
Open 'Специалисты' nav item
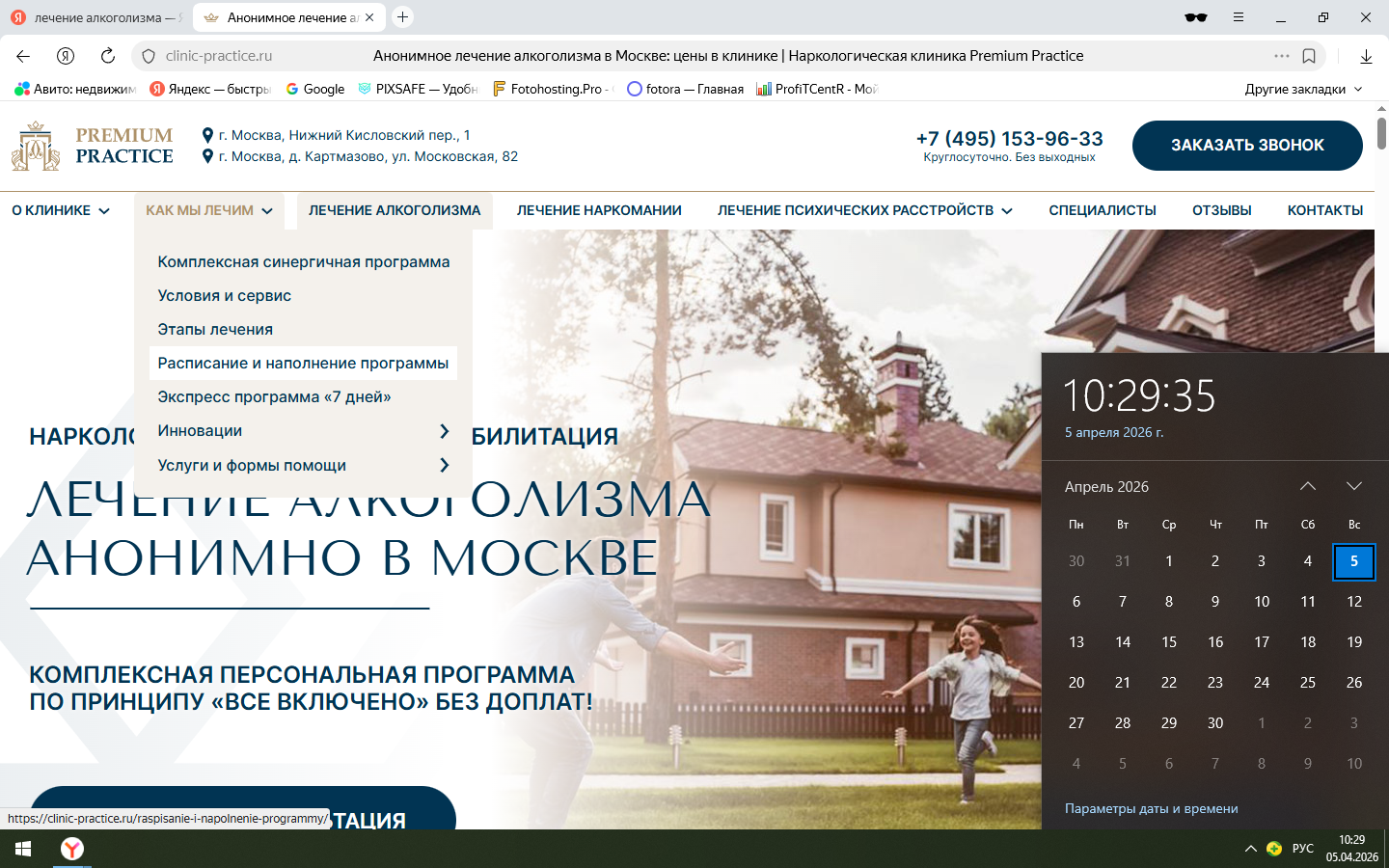tap(1103, 210)
